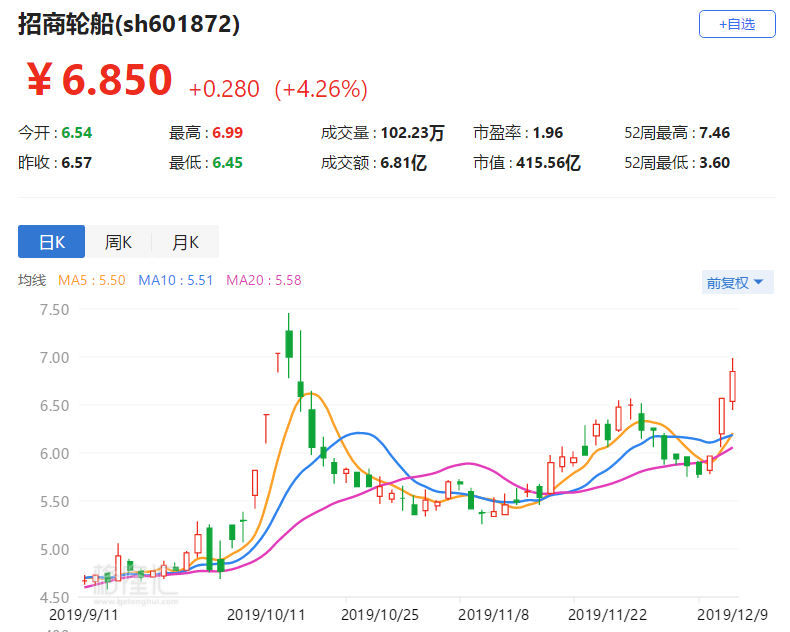The image size is (790, 632).
Task: Add stock to watchlist with +自选 button
Action: (737, 24)
